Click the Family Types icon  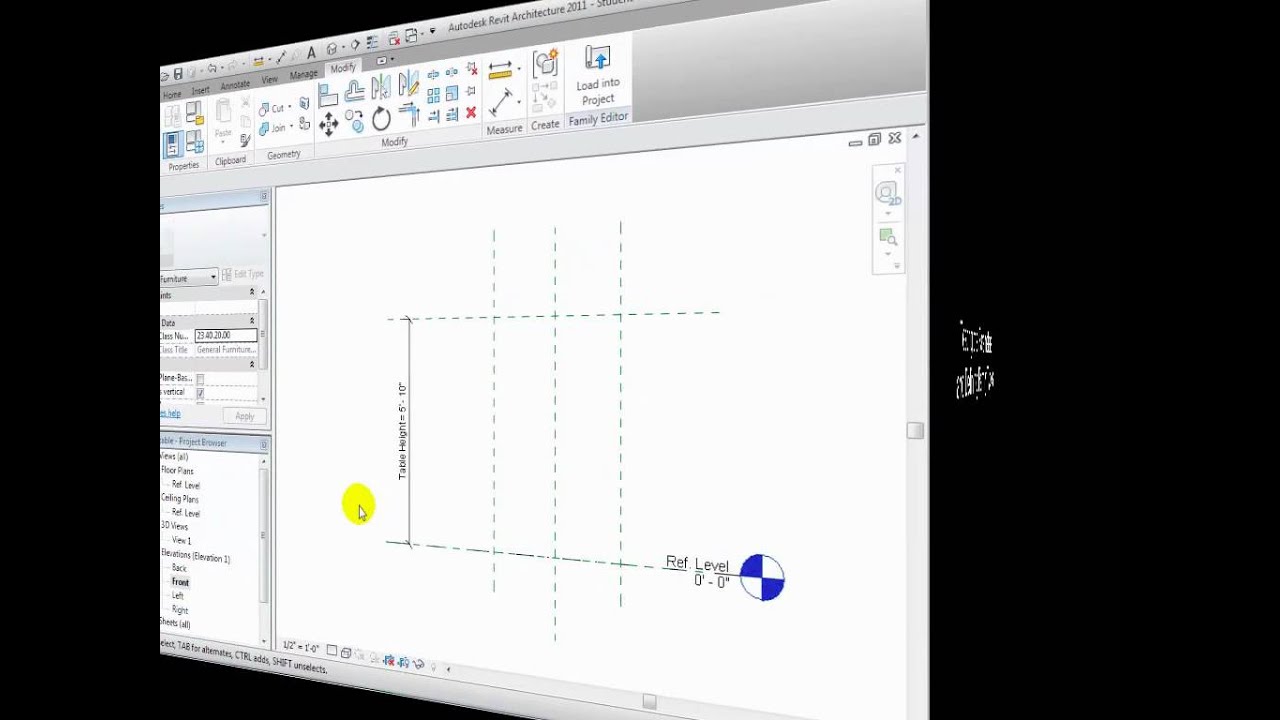point(194,141)
